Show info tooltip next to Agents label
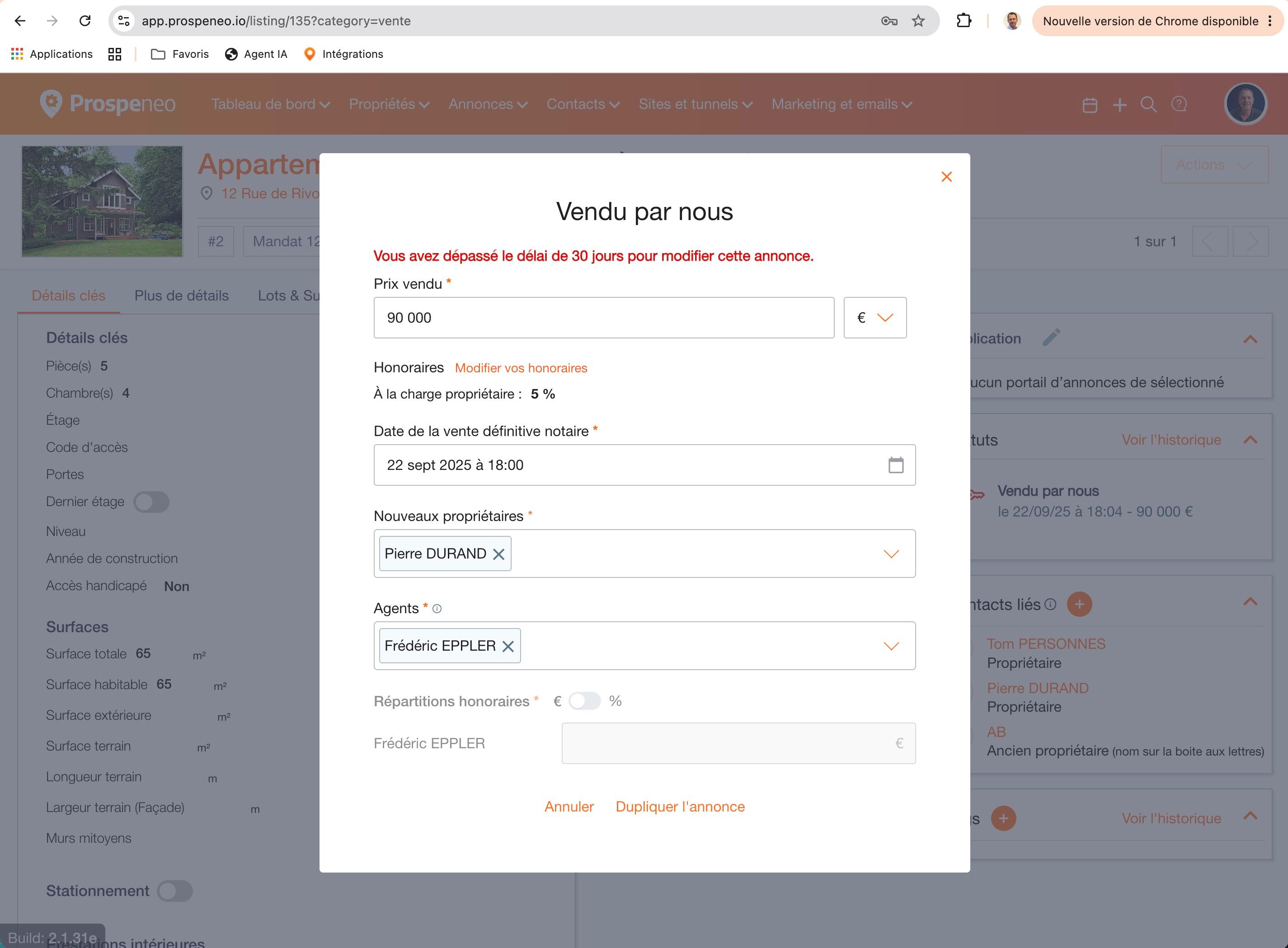The height and width of the screenshot is (948, 1288). [x=437, y=609]
